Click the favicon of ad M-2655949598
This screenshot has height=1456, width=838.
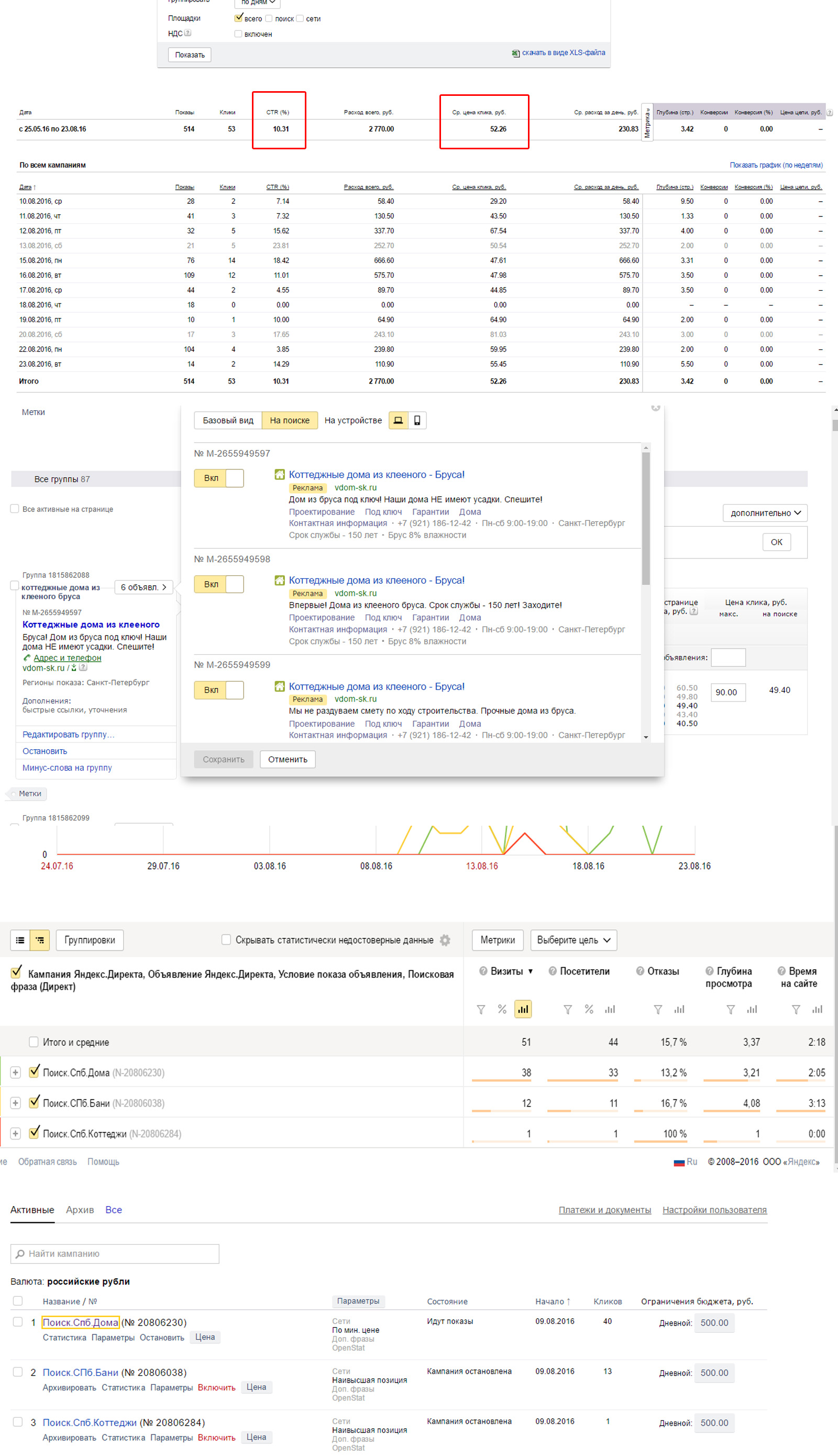279,581
